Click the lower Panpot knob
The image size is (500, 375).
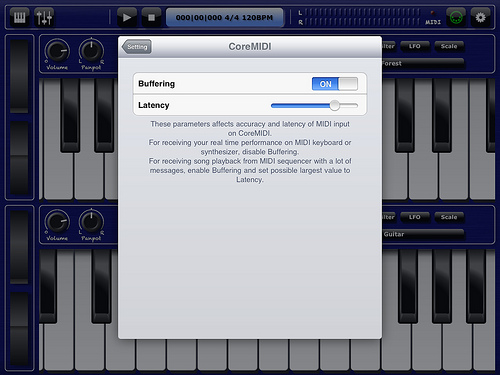91,222
